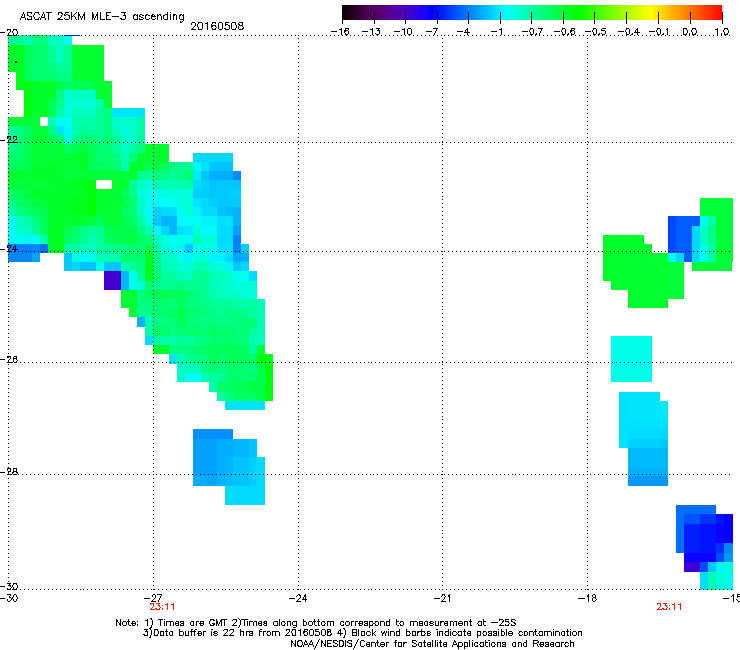Click the colorbar label 0.0
The width and height of the screenshot is (740, 650).
[690, 32]
